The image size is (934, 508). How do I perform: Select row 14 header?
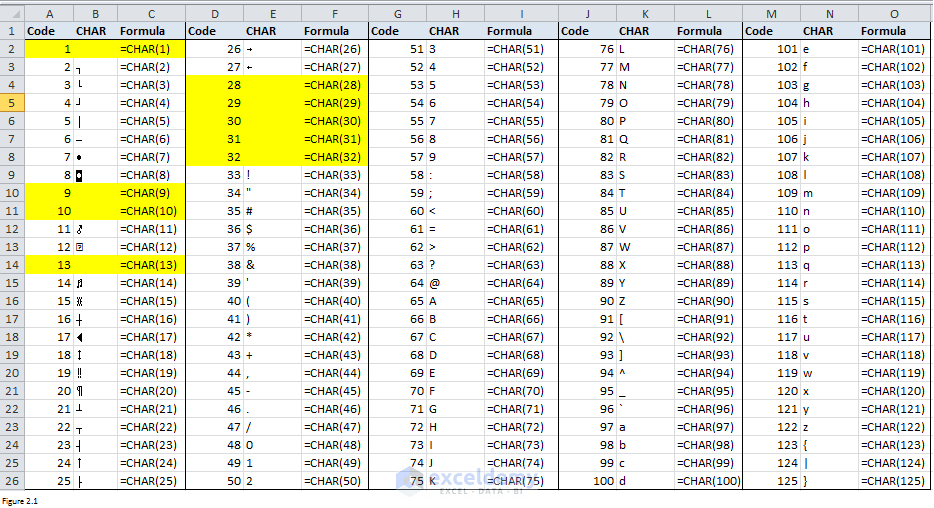pos(12,265)
